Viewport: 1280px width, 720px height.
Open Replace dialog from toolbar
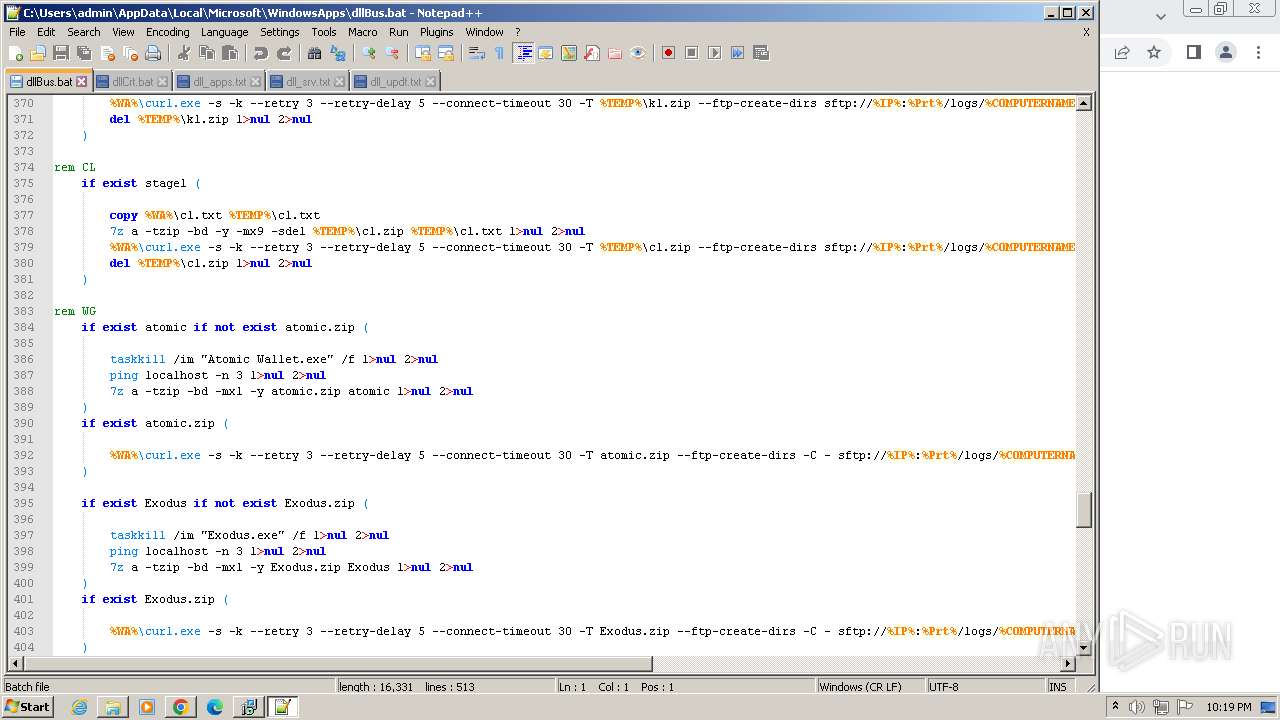(x=338, y=53)
